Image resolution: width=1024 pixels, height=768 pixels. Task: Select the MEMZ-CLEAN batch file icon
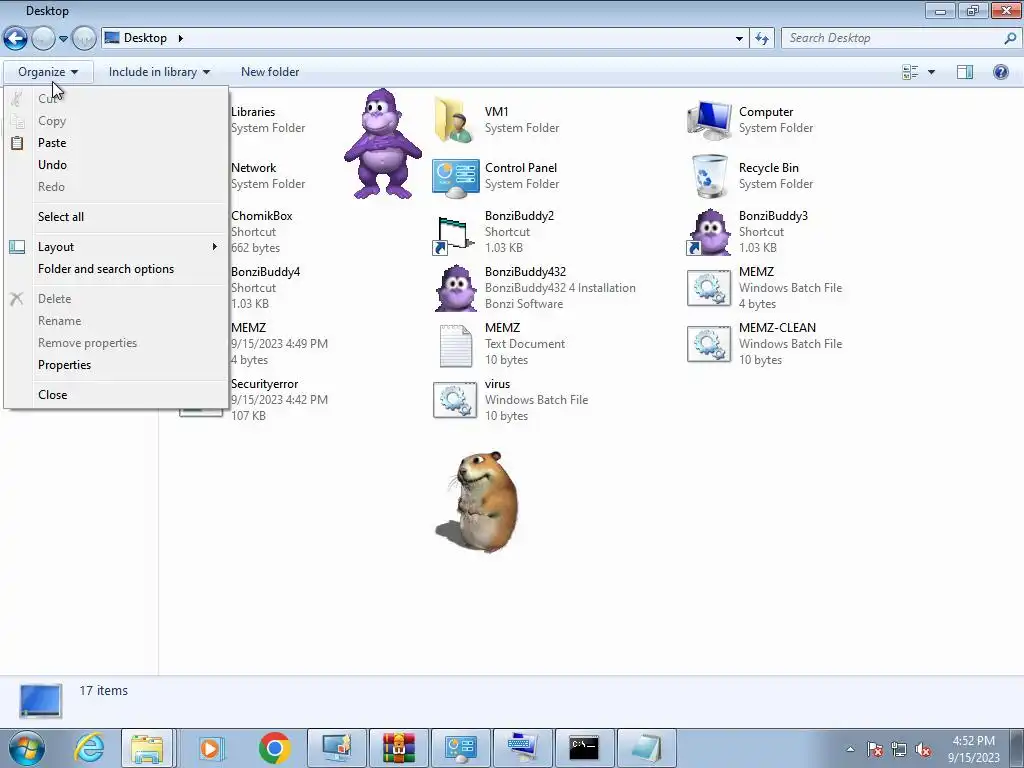pos(709,344)
